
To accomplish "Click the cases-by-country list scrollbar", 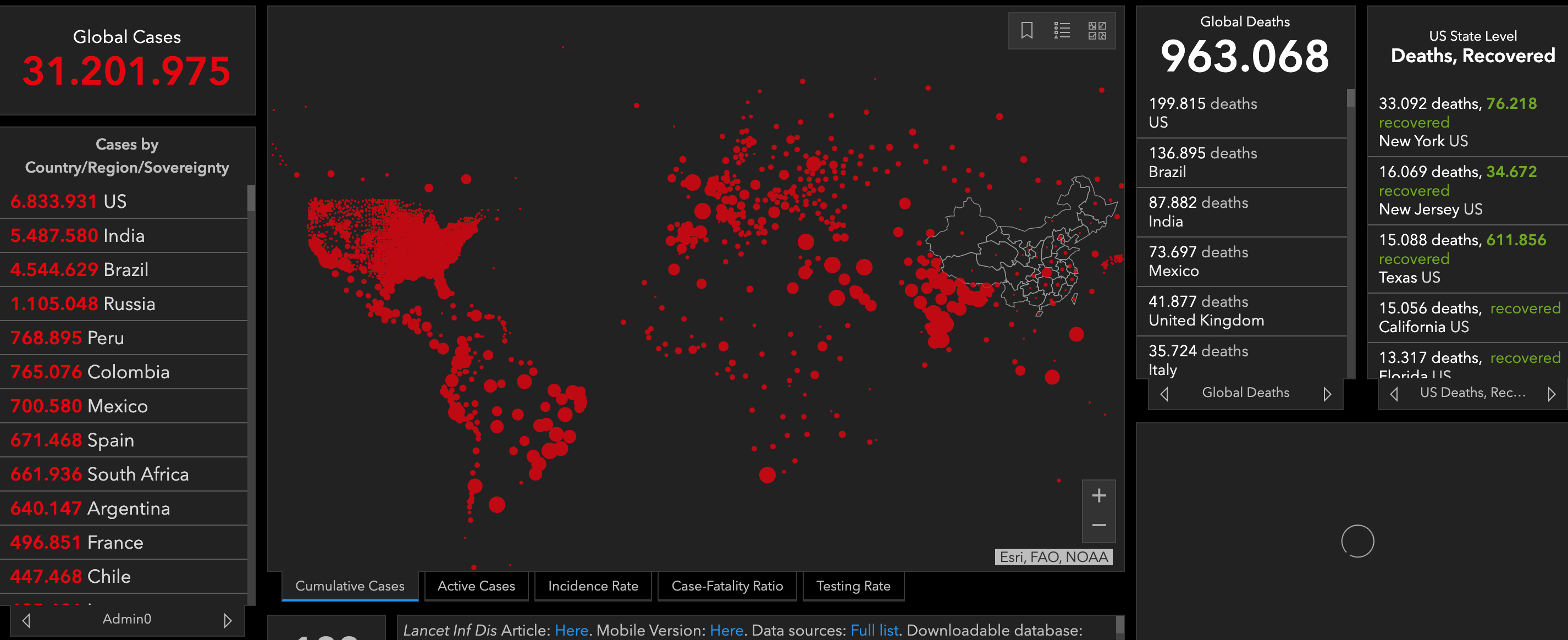I will tap(251, 198).
